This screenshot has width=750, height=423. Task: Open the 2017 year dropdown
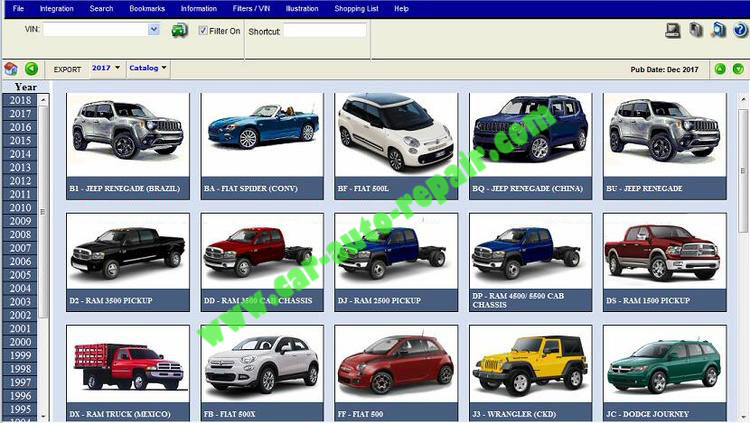tap(106, 68)
